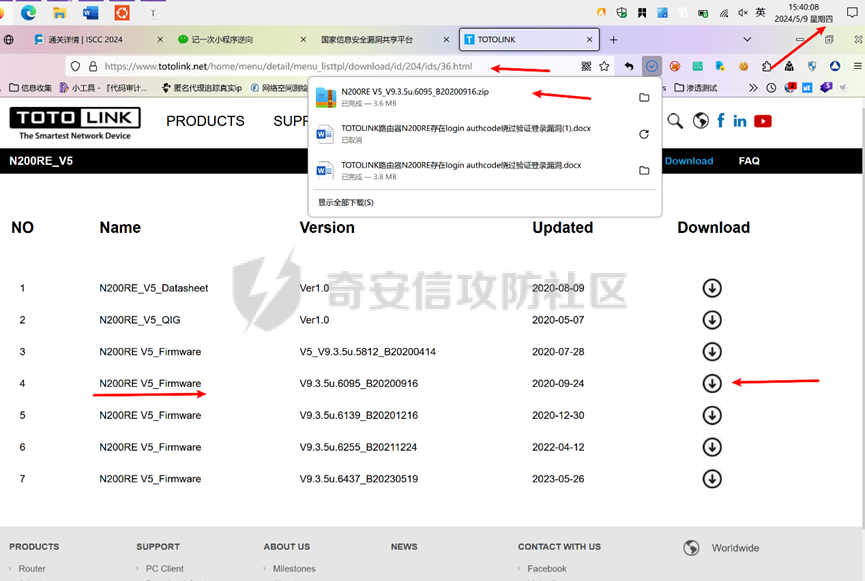Viewport: 865px width, 581px height.
Task: Download the N200RE_V5_Datasheet file
Action: tap(712, 288)
